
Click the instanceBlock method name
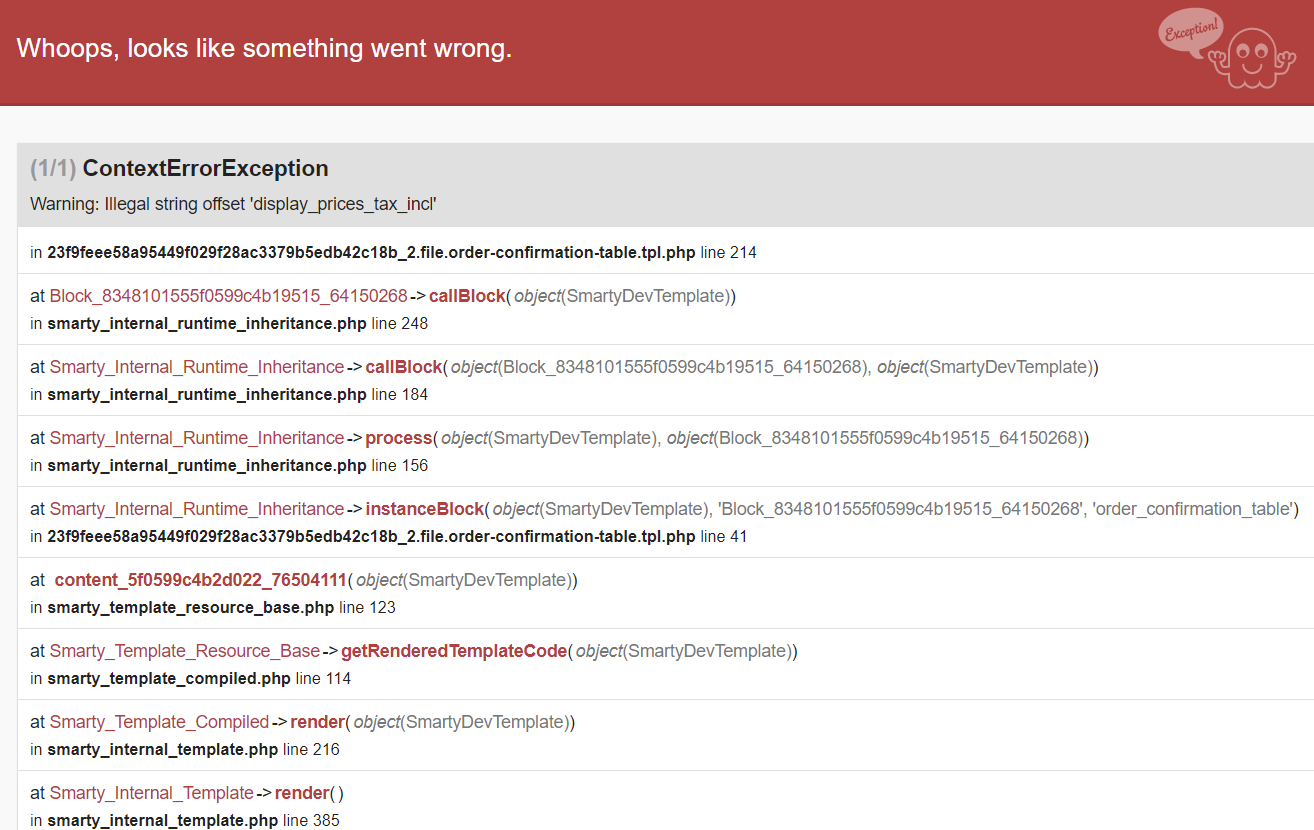tap(425, 509)
